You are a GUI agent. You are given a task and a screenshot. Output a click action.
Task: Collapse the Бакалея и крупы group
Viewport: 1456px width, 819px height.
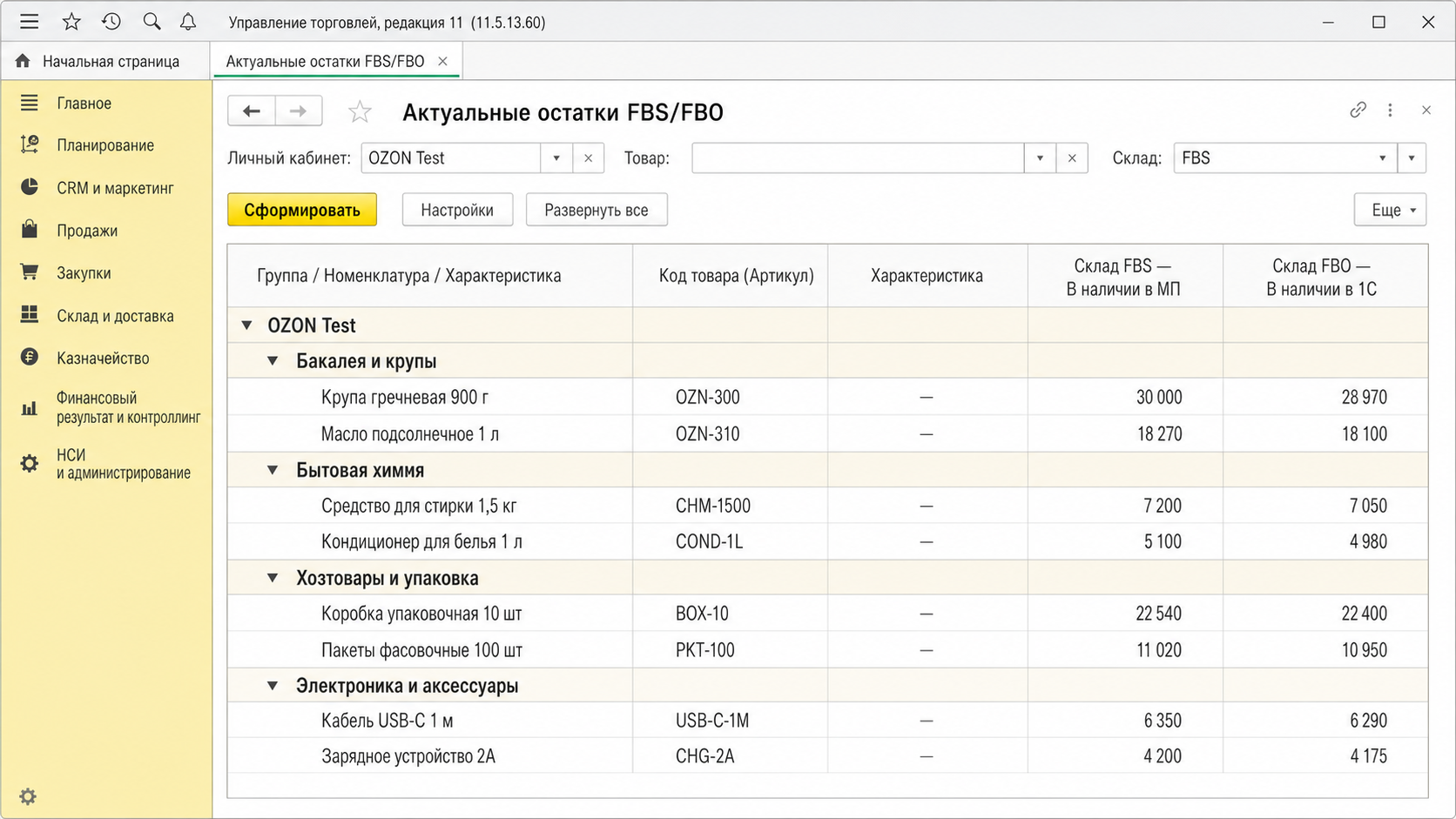pos(273,360)
